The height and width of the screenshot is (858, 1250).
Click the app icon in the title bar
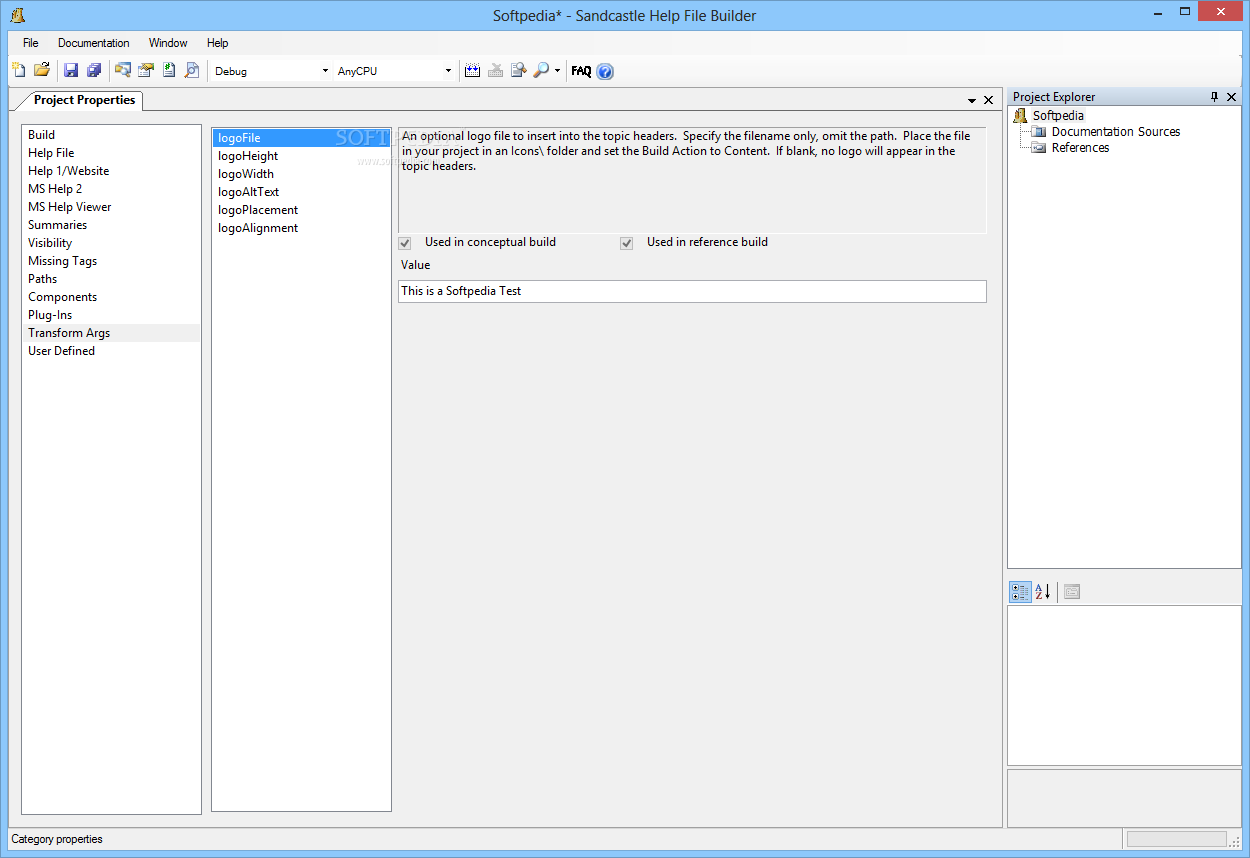[17, 15]
